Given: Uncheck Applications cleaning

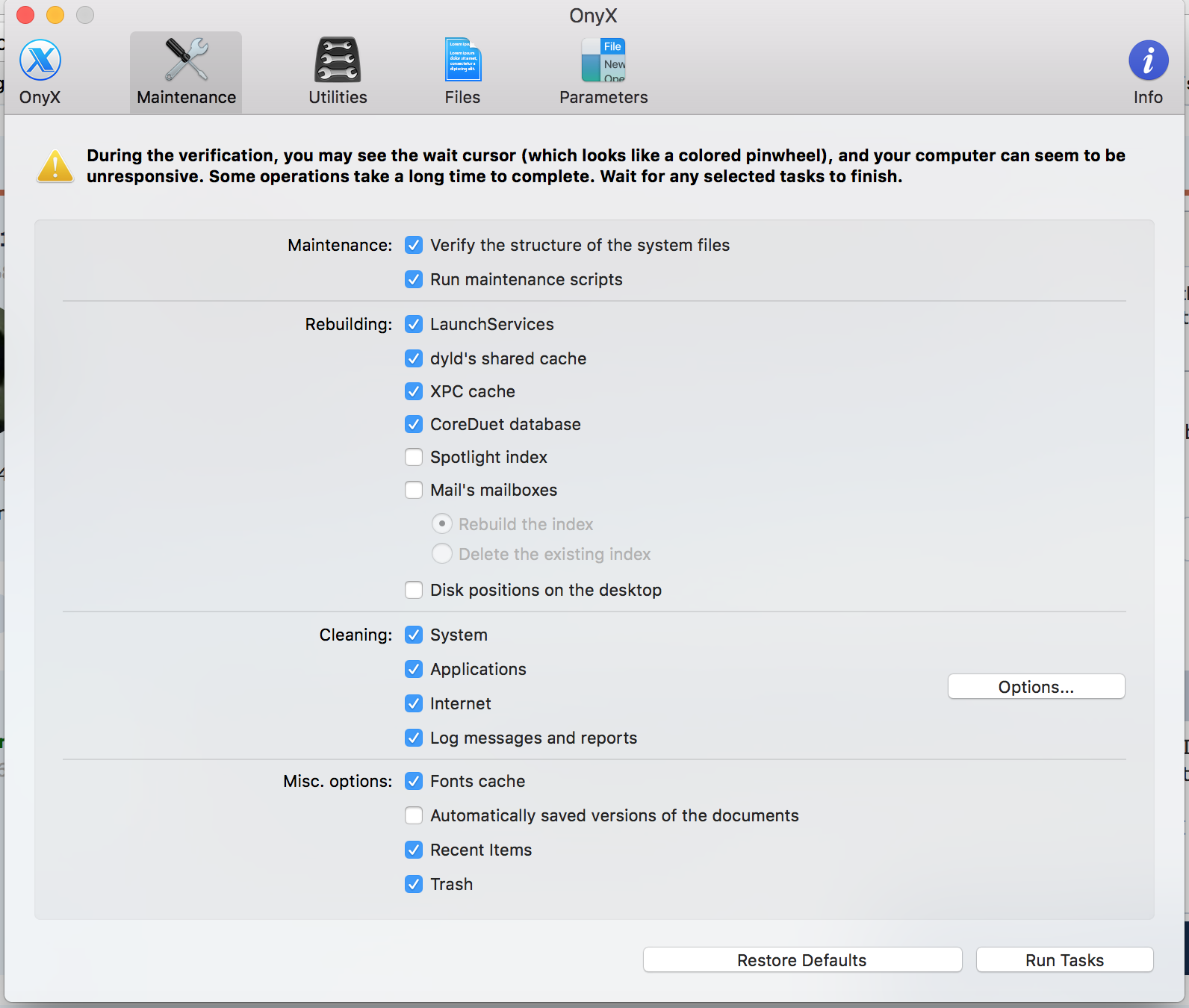Looking at the screenshot, I should pyautogui.click(x=414, y=669).
